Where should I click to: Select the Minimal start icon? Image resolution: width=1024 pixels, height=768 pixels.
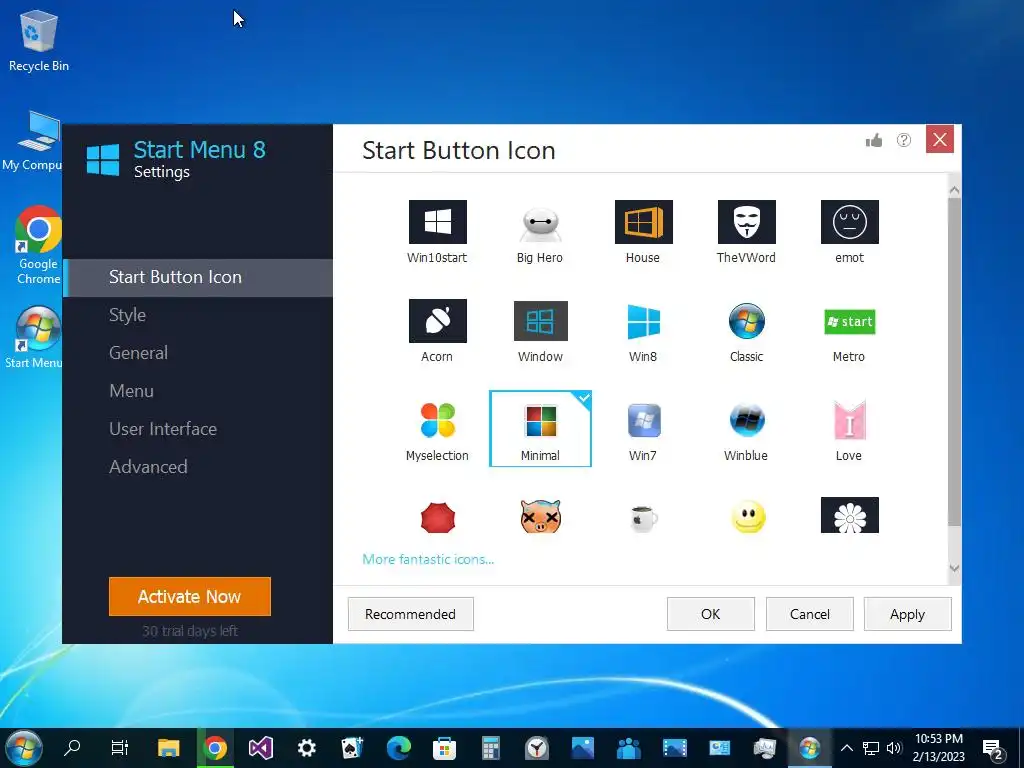click(540, 428)
